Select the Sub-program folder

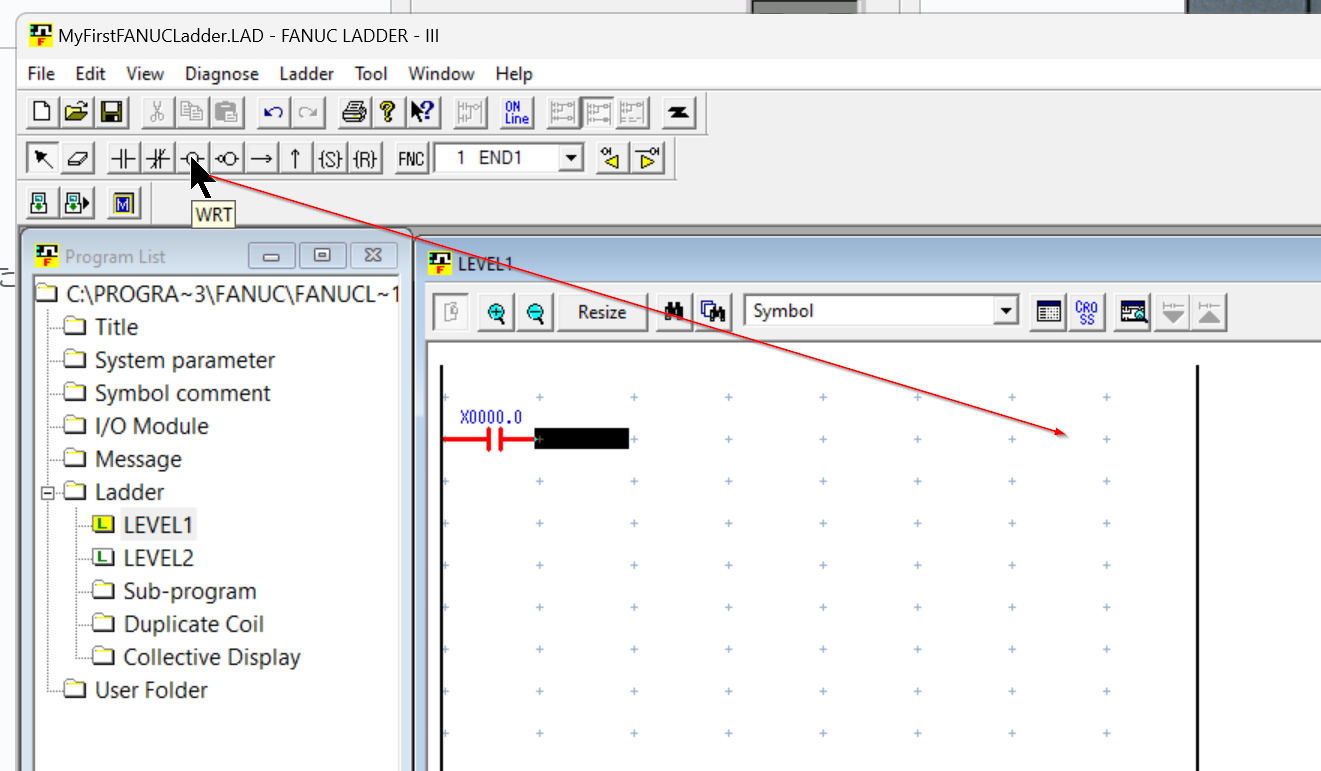pyautogui.click(x=190, y=591)
